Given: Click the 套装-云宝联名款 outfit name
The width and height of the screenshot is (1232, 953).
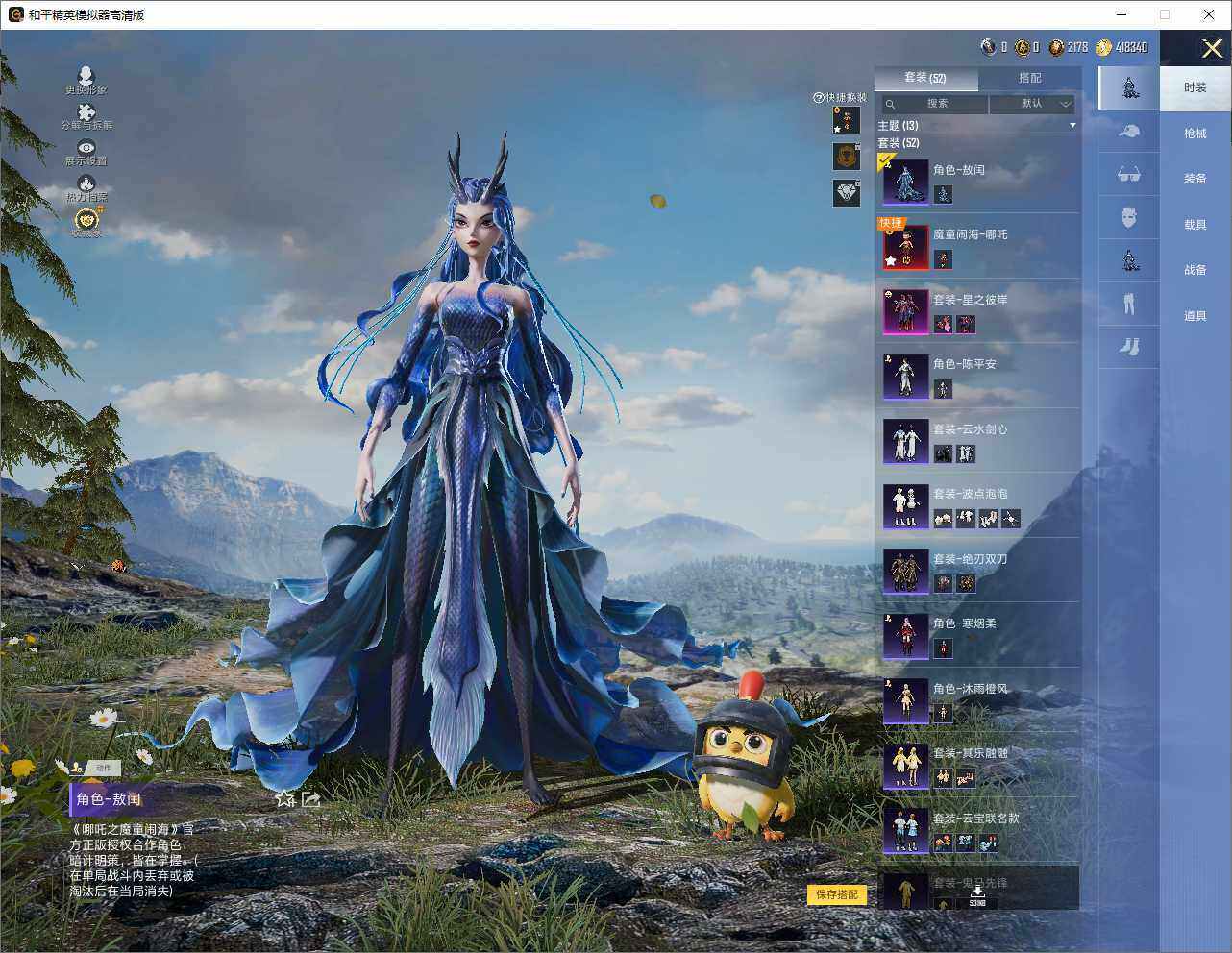Looking at the screenshot, I should 976,819.
